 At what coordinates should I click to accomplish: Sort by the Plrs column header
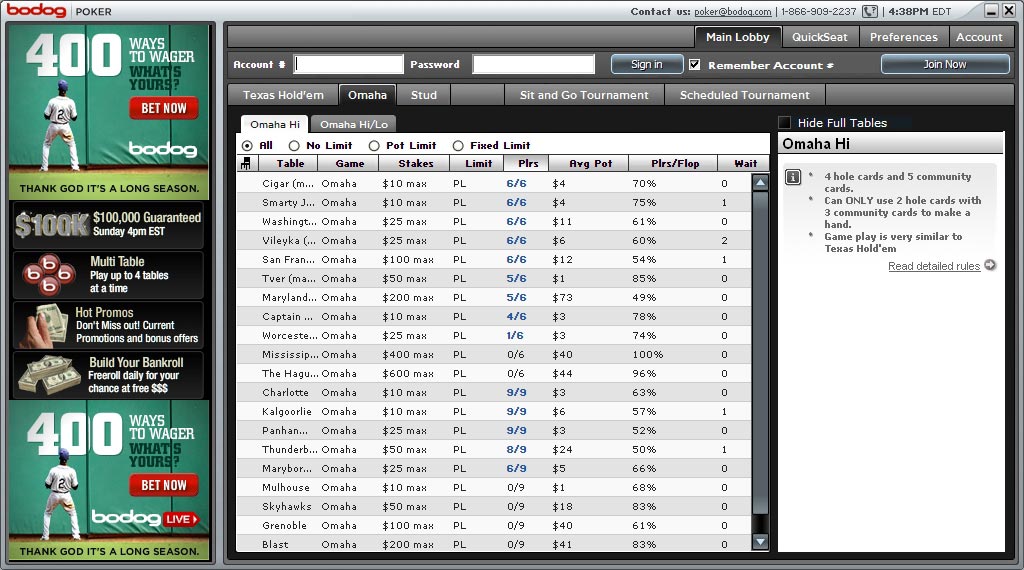528,163
